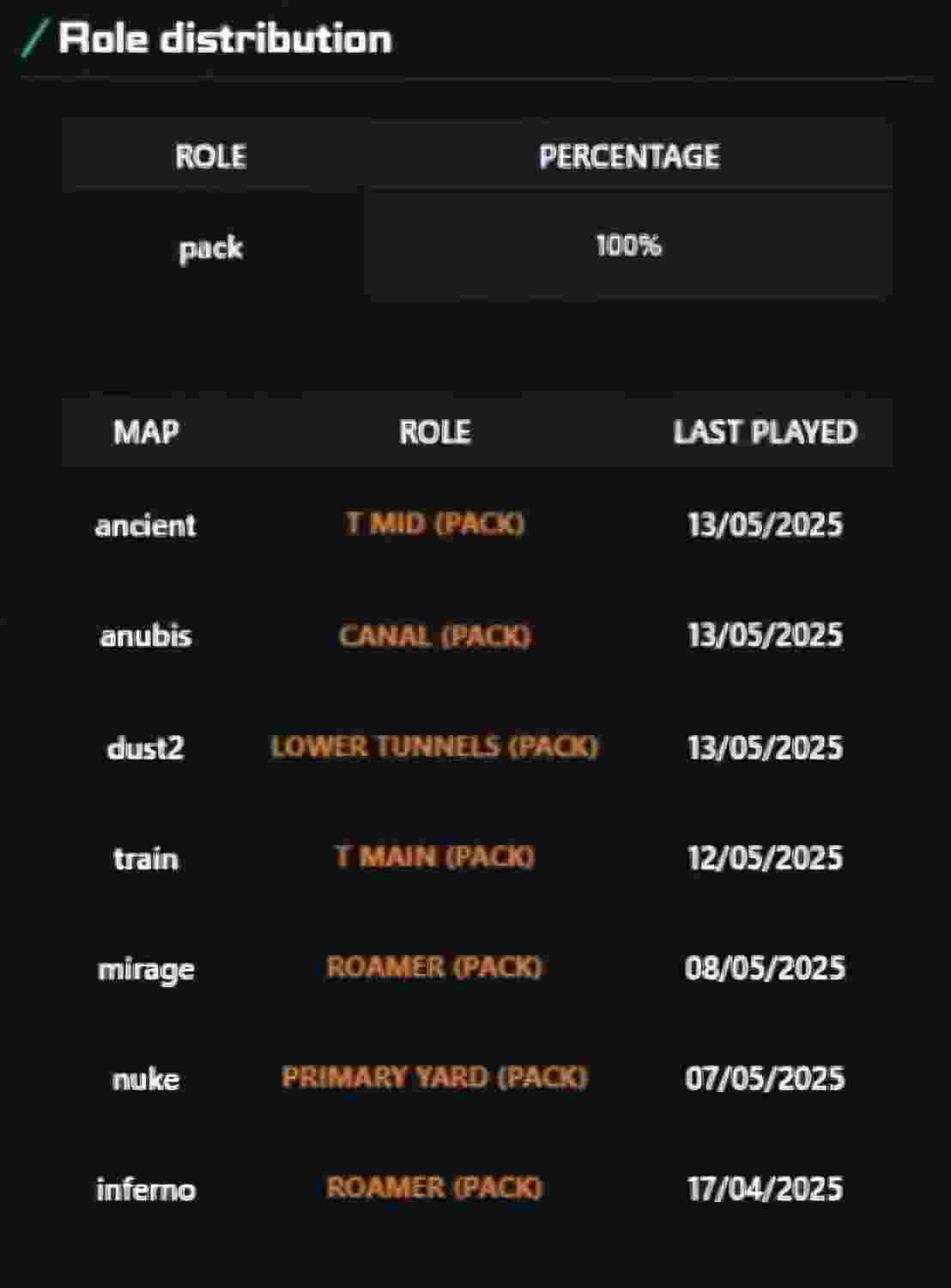Click the train last played date 12/05/2025
The image size is (951, 1288).
[x=766, y=858]
